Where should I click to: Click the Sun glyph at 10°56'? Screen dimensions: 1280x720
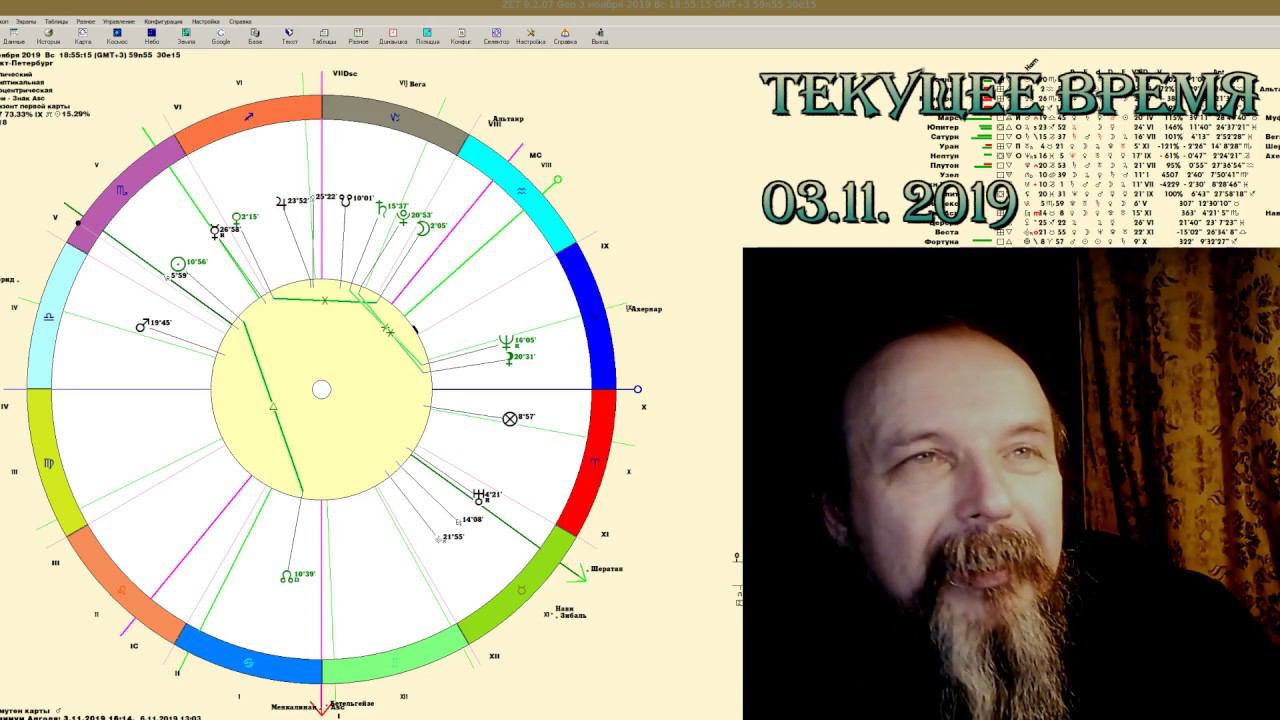click(178, 263)
